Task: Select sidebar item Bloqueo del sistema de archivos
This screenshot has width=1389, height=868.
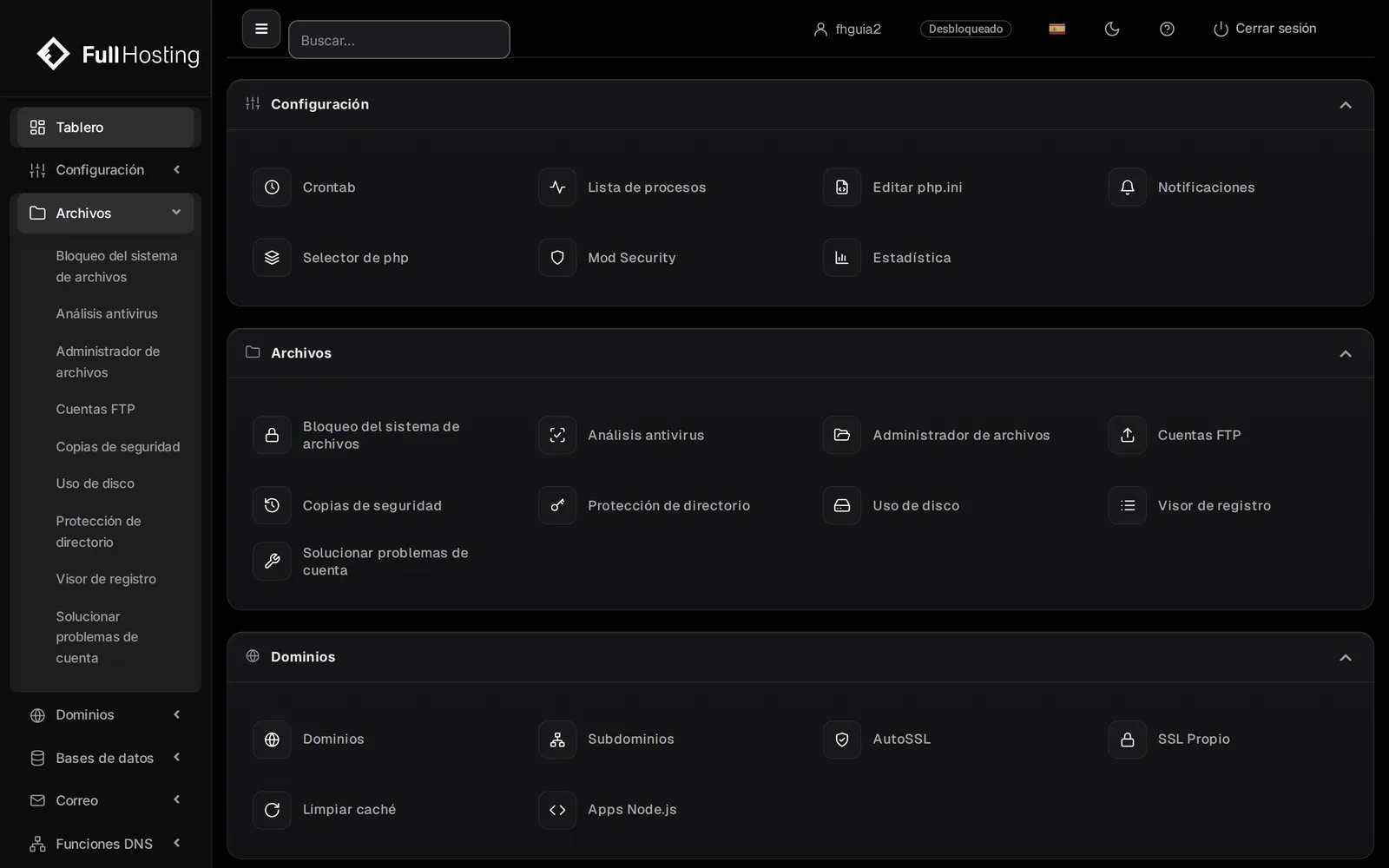Action: [x=116, y=266]
